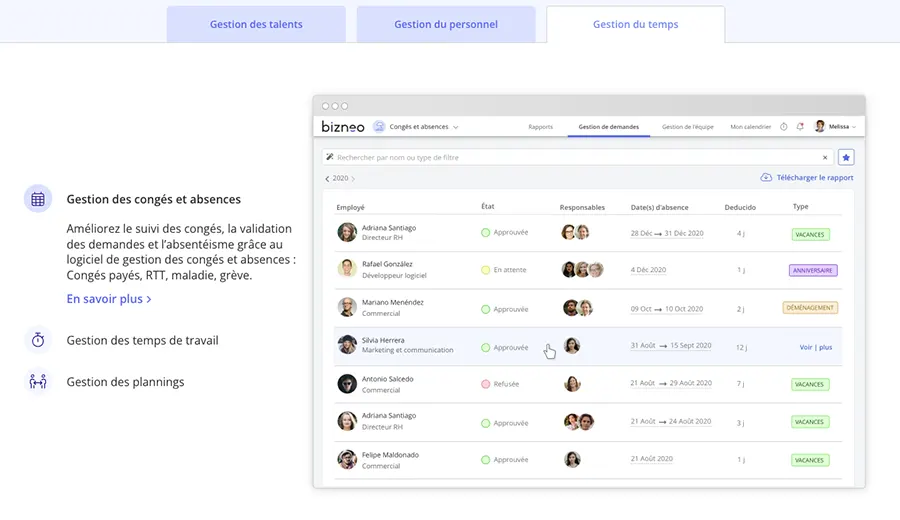
Task: Open the Congés et absences module dropdown
Action: [x=424, y=127]
